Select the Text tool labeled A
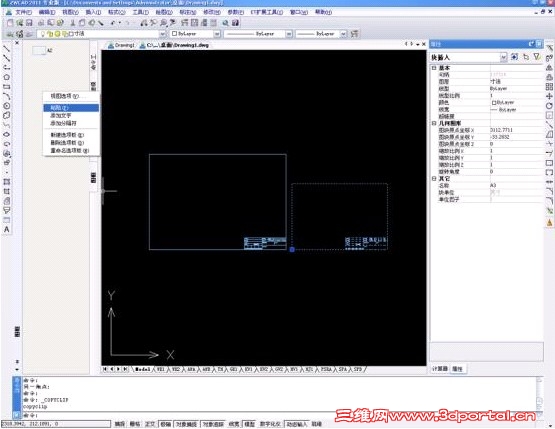 6,230
